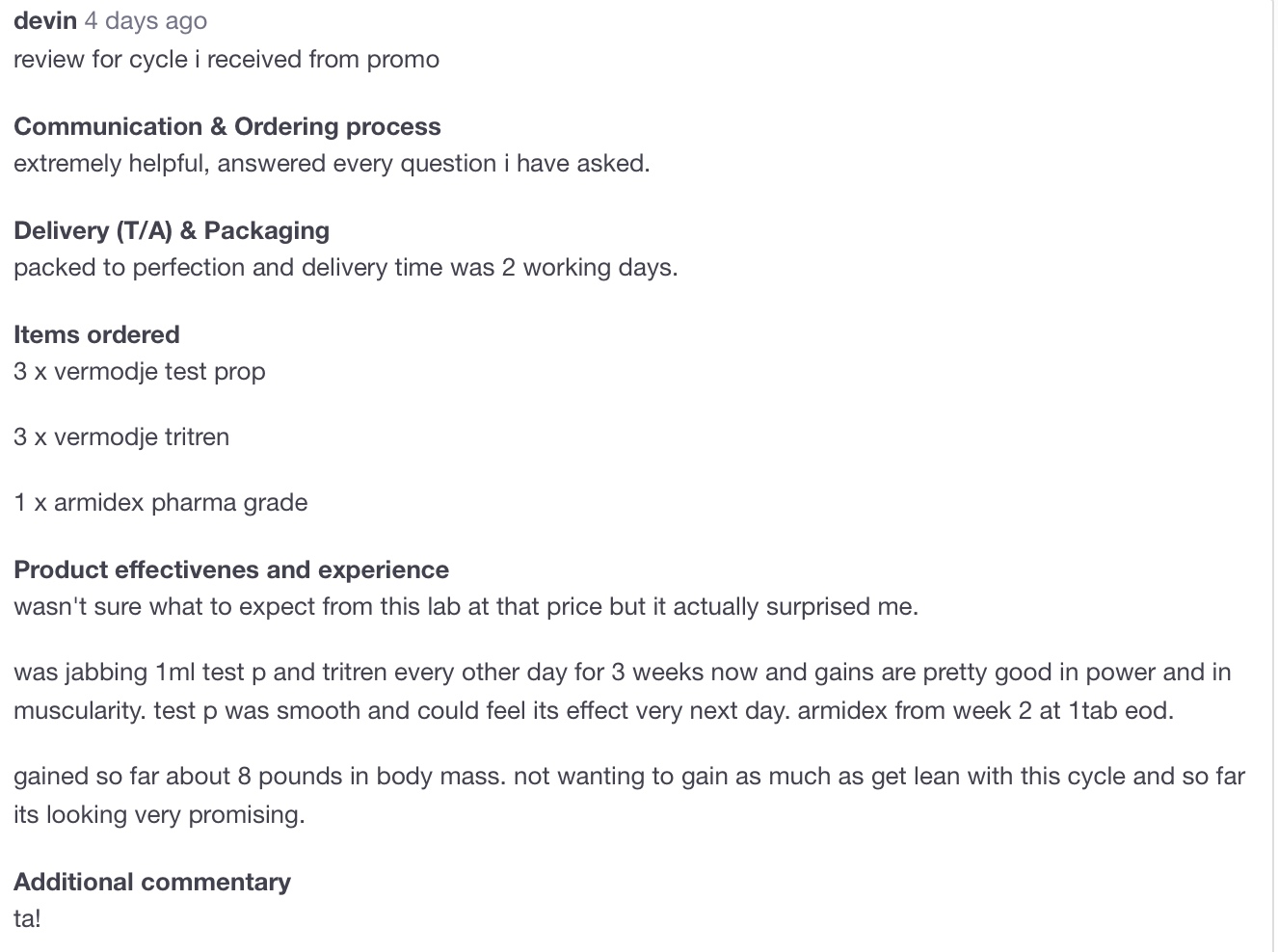The width and height of the screenshot is (1278, 952).
Task: Click the paragraph 'gained so far about 8 pounds'
Action: pos(629,796)
